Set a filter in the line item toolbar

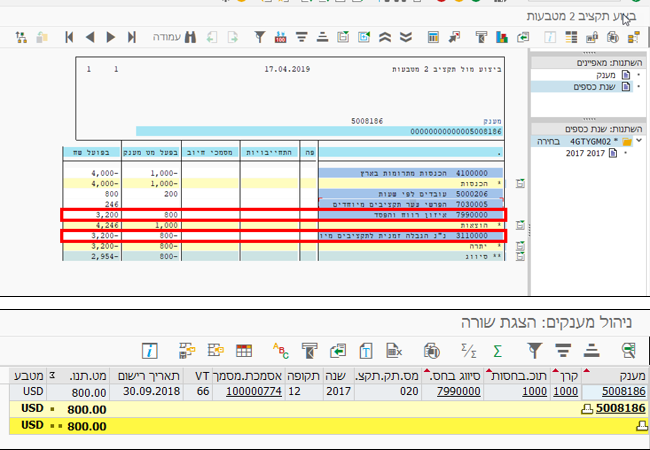535,351
